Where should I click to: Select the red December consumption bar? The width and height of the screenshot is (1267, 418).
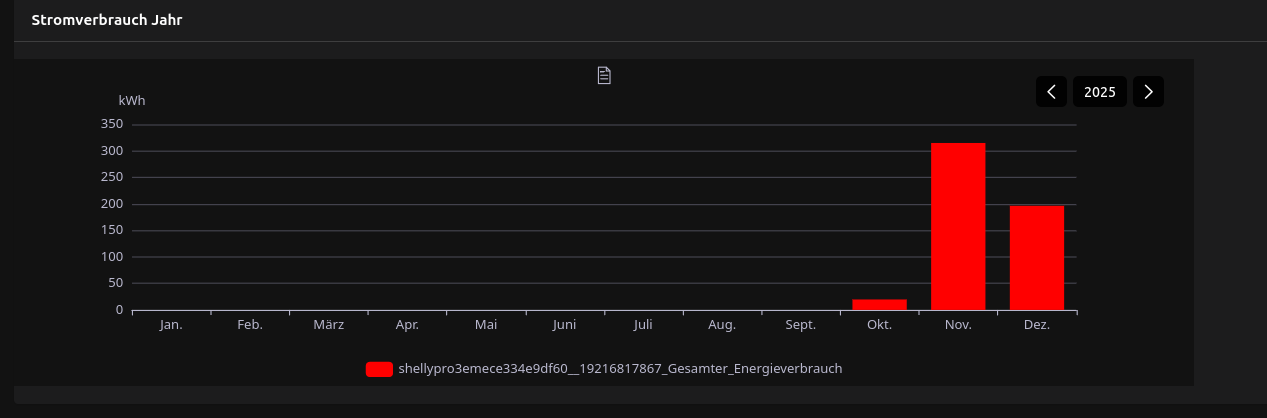pos(1037,257)
